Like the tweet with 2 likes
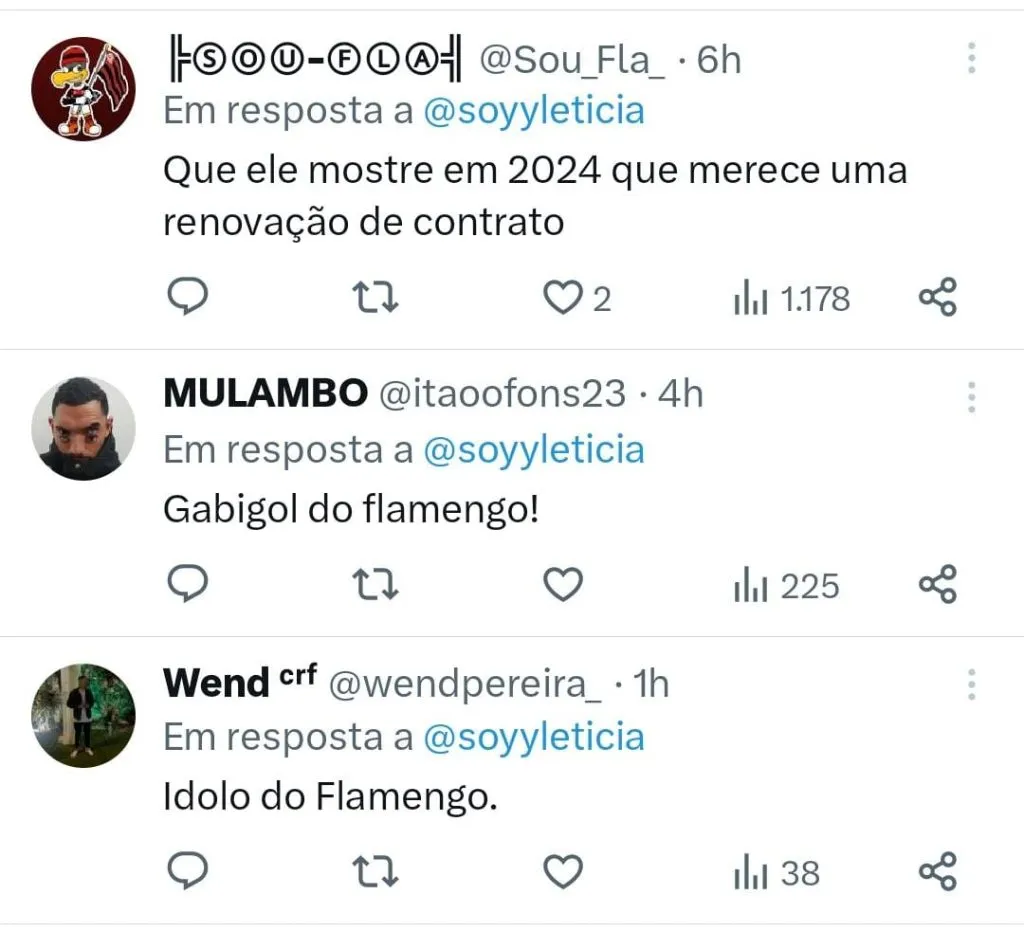 tap(562, 297)
